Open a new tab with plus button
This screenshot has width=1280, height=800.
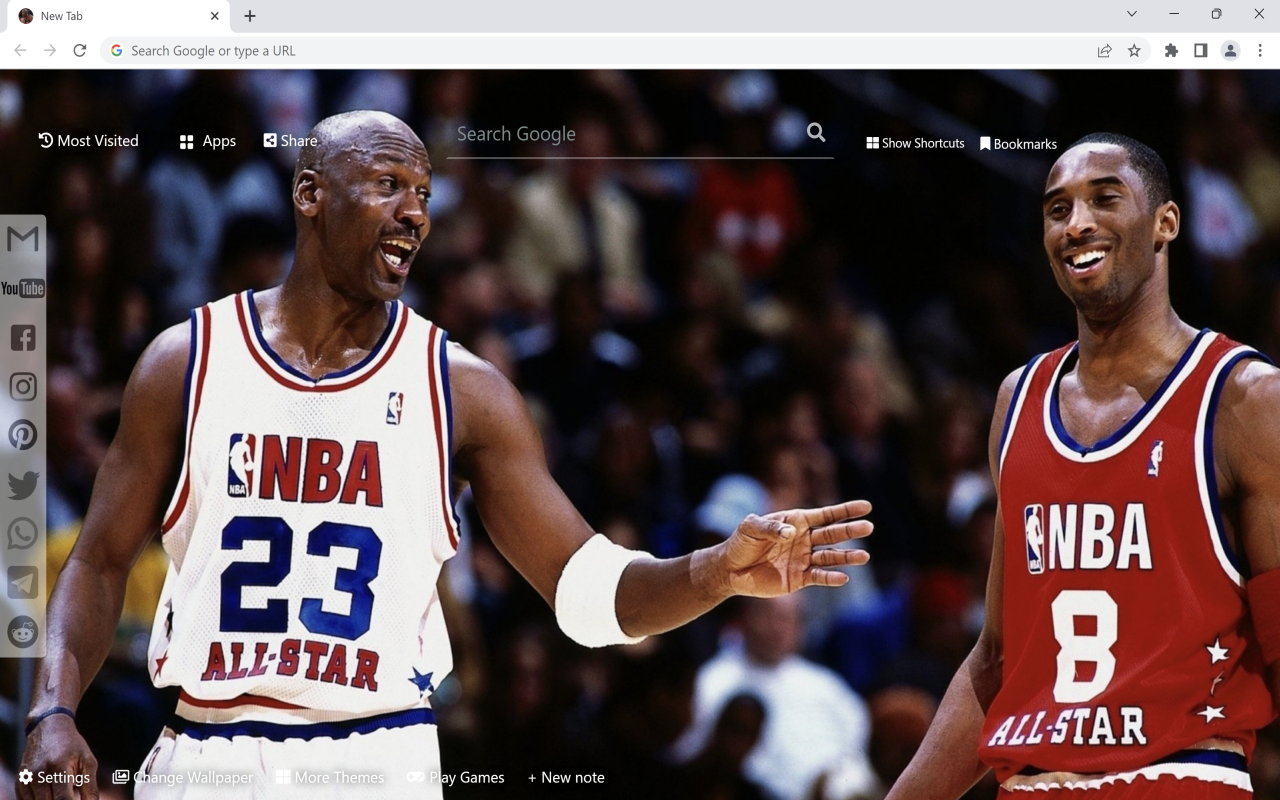click(x=250, y=16)
